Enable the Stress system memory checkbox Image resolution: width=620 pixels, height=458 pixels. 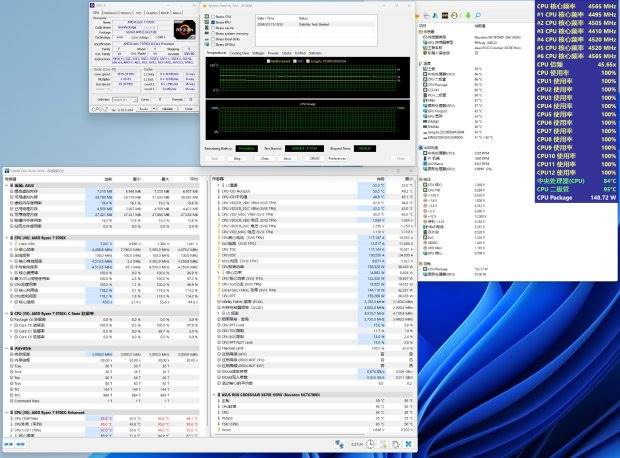point(213,34)
